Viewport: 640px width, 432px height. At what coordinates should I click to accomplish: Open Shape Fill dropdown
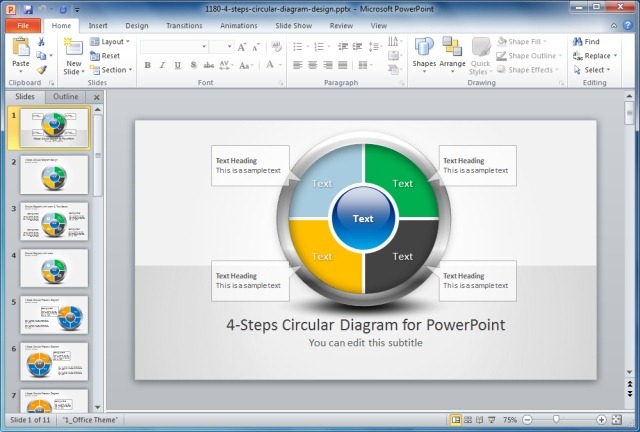pyautogui.click(x=522, y=42)
